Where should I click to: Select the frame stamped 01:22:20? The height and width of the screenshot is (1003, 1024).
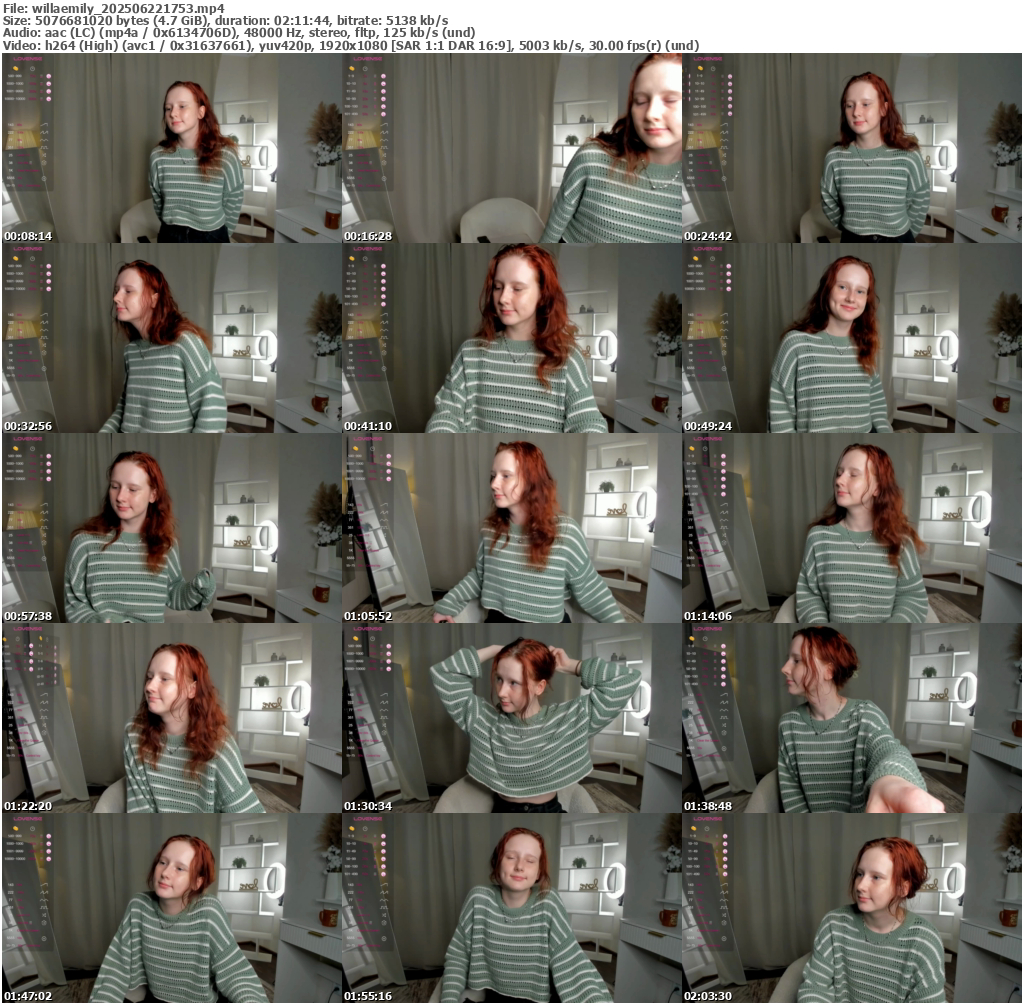click(x=171, y=718)
